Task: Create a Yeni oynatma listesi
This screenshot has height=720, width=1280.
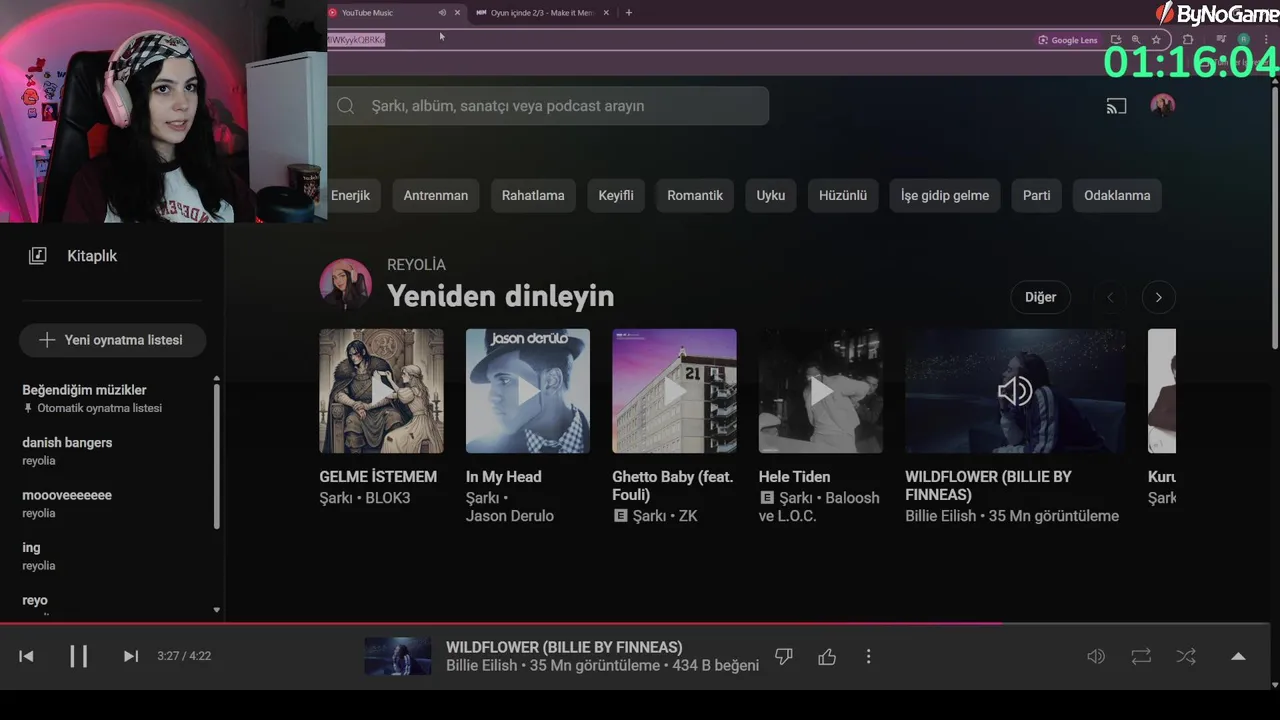Action: [x=113, y=340]
